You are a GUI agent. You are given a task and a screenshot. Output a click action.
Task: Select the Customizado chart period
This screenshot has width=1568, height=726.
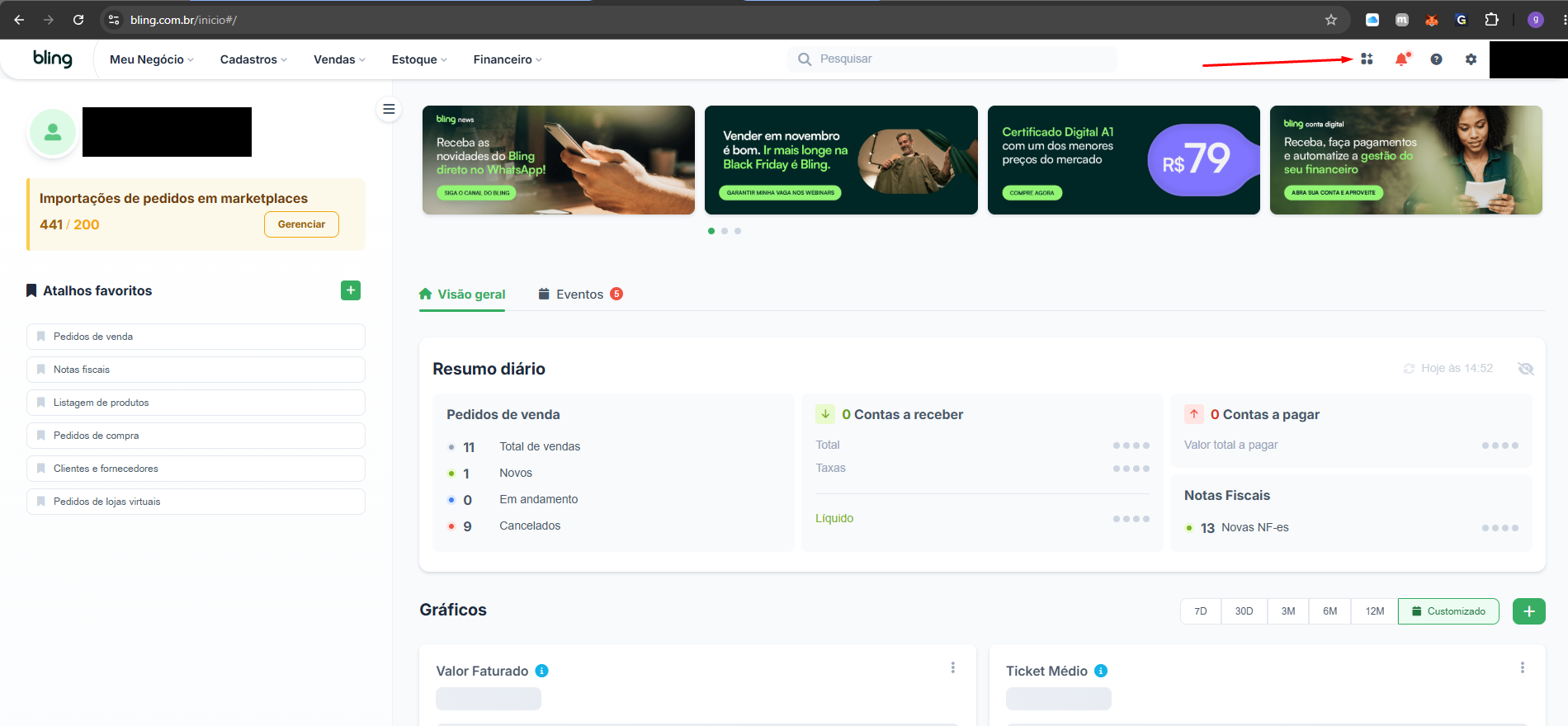point(1448,611)
